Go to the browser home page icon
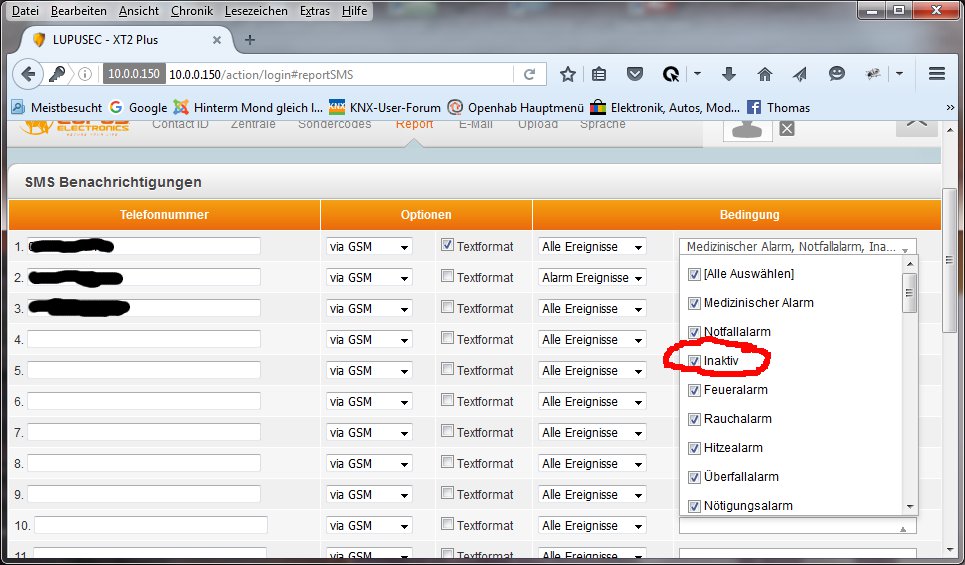The height and width of the screenshot is (565, 965). coord(765,74)
